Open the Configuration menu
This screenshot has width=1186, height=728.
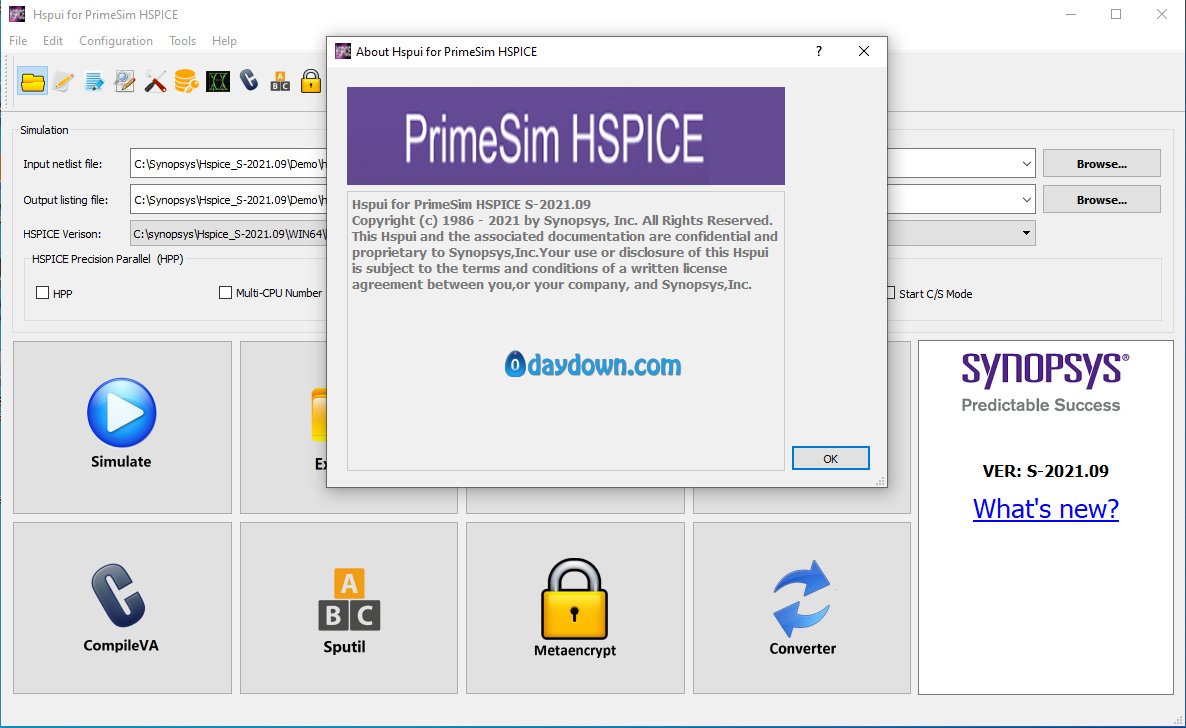[116, 41]
